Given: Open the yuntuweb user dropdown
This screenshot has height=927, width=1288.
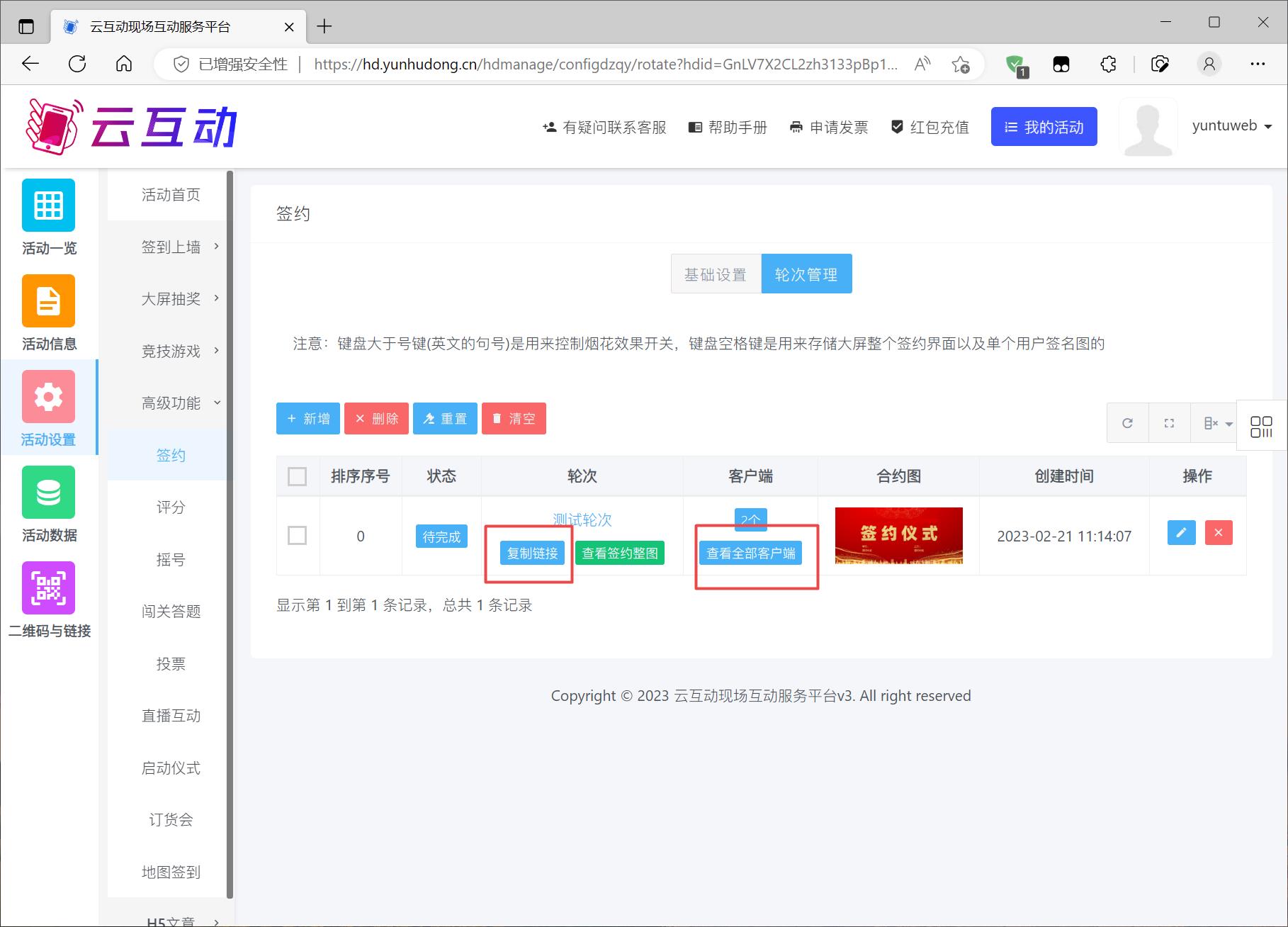Looking at the screenshot, I should pyautogui.click(x=1231, y=126).
